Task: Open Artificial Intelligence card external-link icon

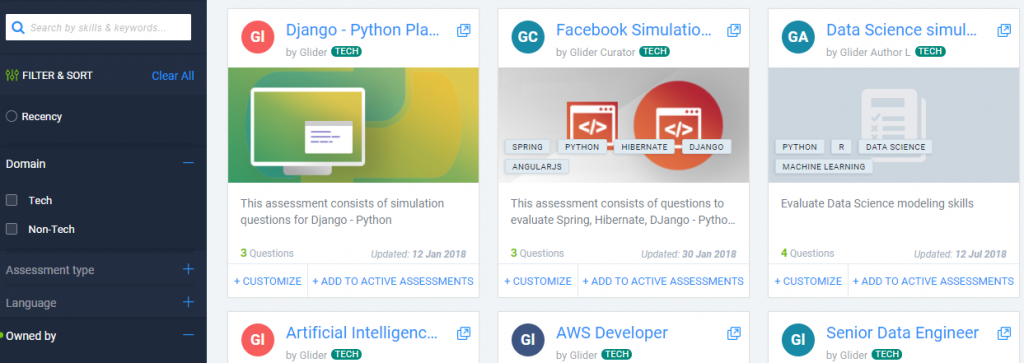Action: (x=464, y=334)
